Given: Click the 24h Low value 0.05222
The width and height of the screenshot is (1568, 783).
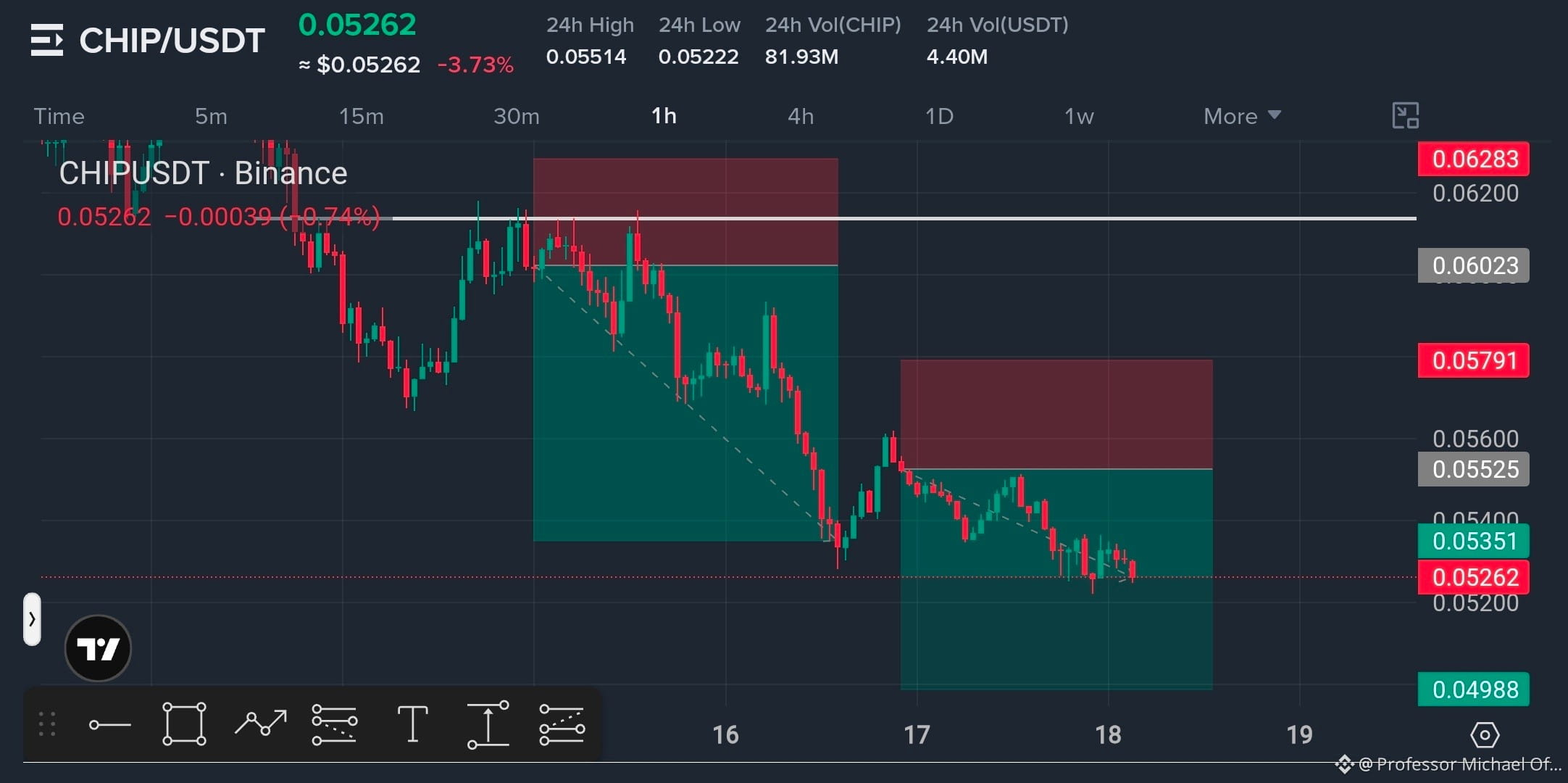Looking at the screenshot, I should pos(698,57).
